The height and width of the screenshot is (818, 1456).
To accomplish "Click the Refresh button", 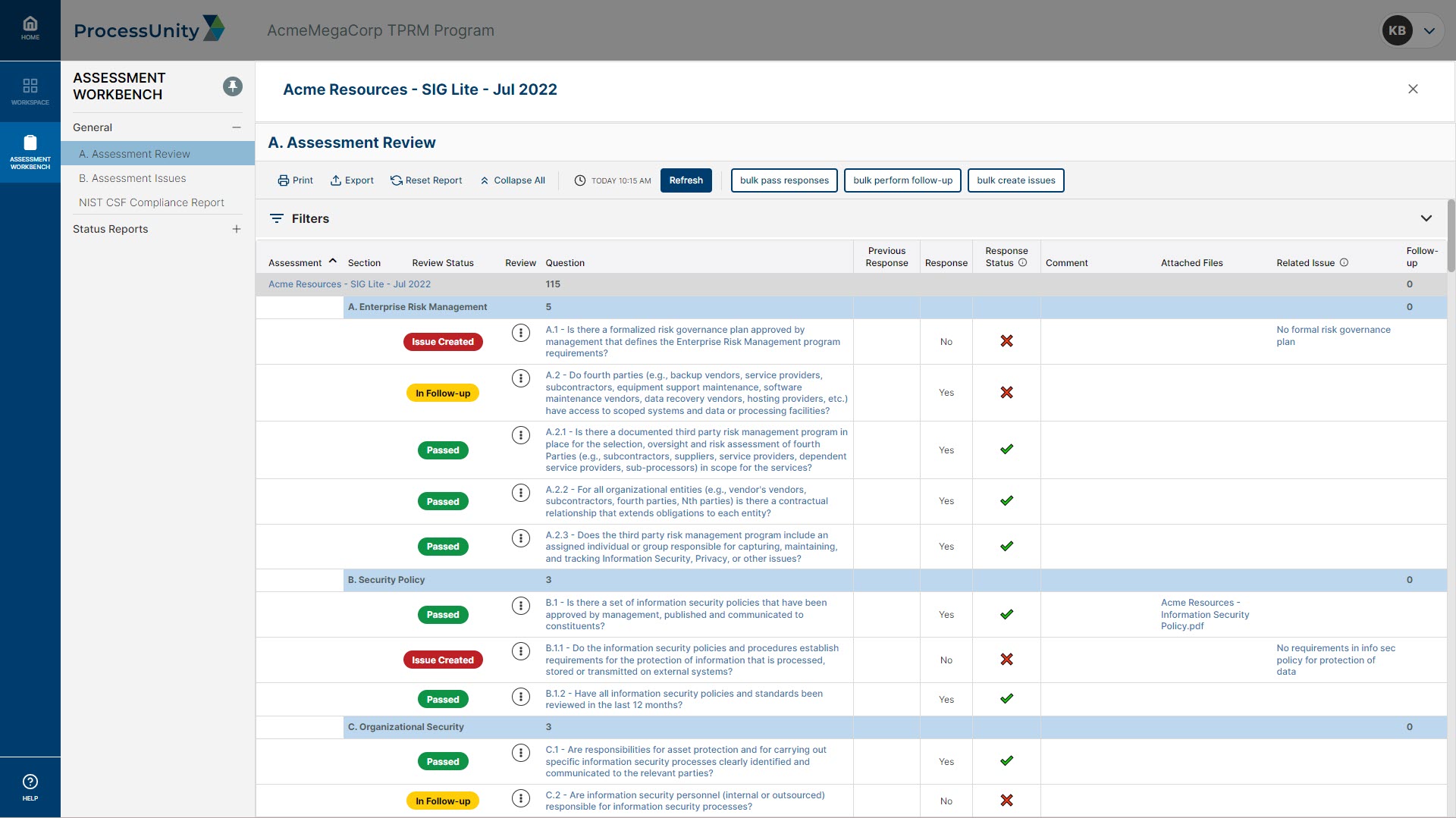I will pos(686,180).
